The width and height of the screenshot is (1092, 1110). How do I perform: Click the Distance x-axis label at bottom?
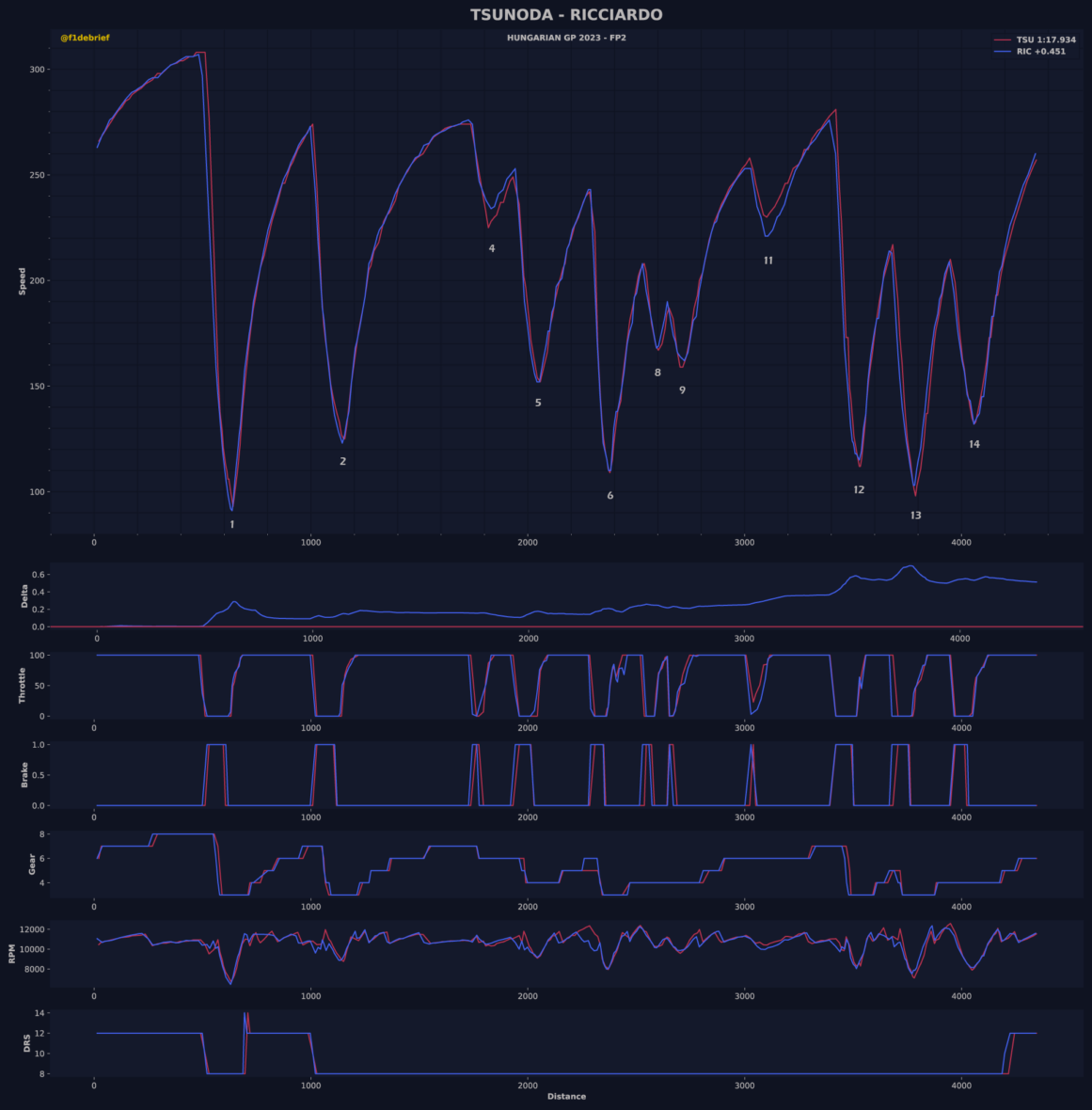566,1096
